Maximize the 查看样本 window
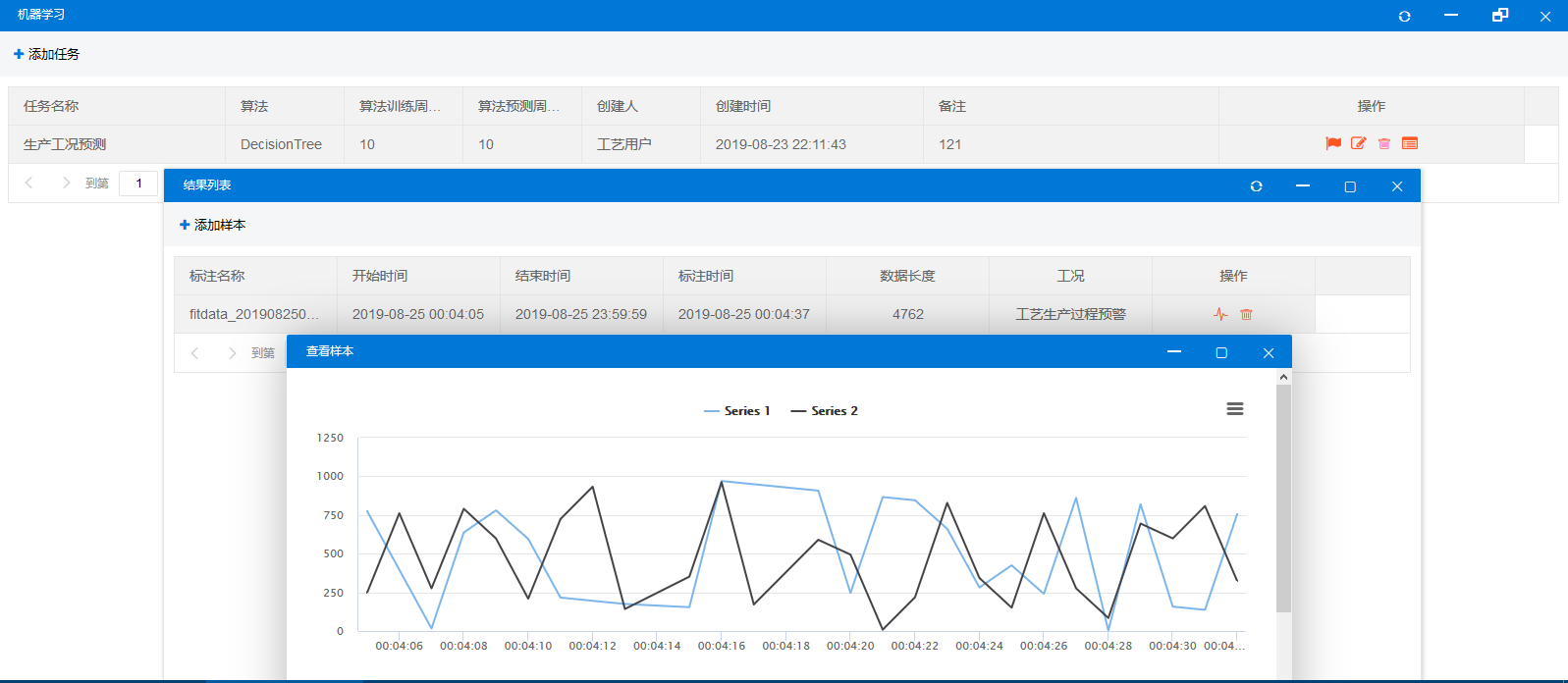 coord(1221,352)
